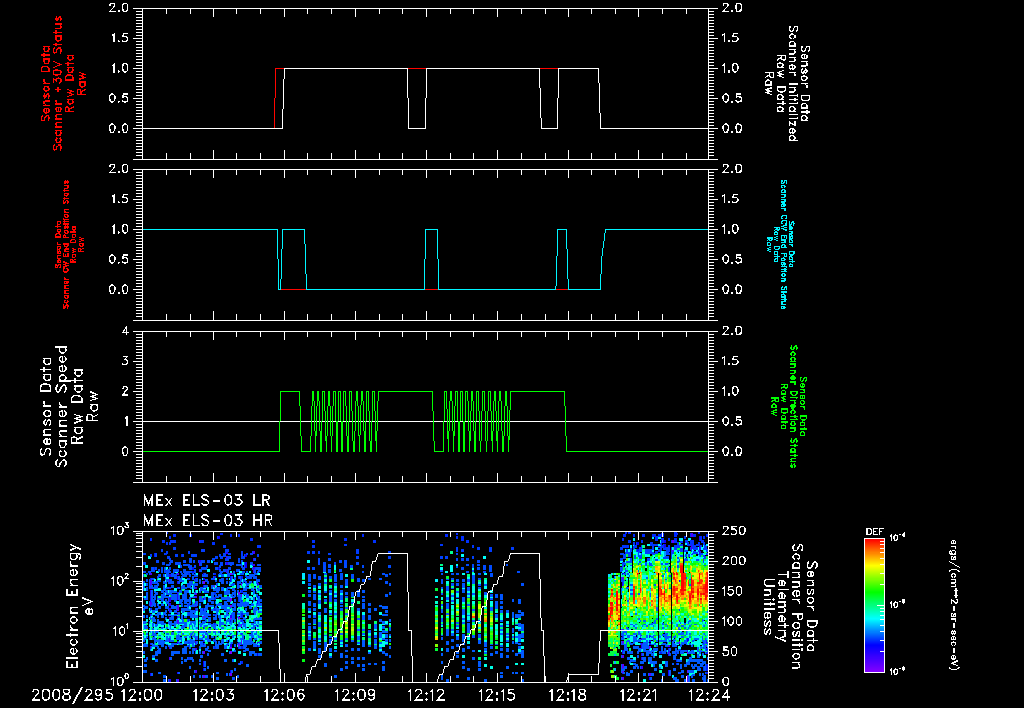Select the 'Scanner Position Telemetry Unitless' axis title

coord(790,606)
